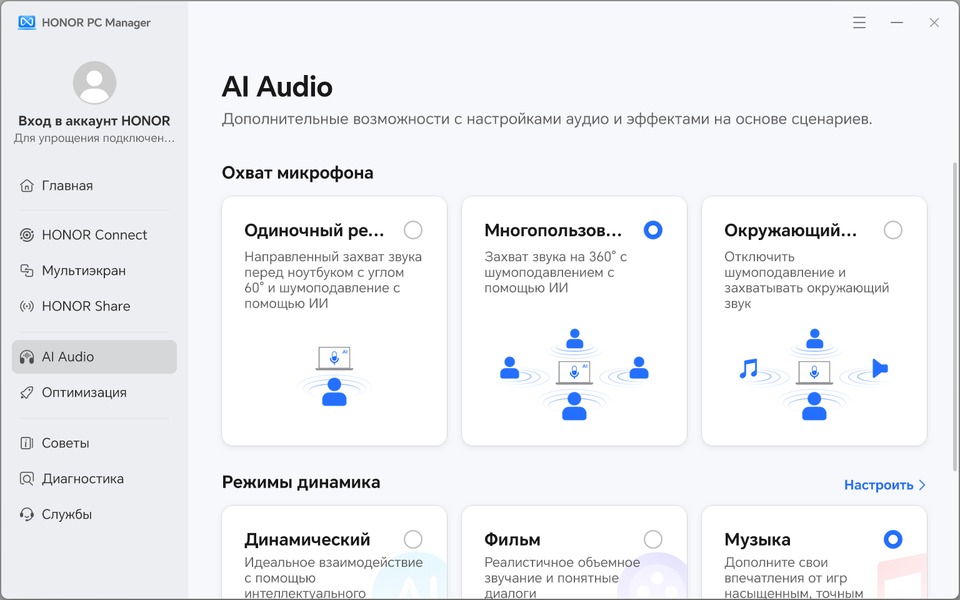
Task: Click the Режимы динамика section heading
Action: (x=301, y=482)
